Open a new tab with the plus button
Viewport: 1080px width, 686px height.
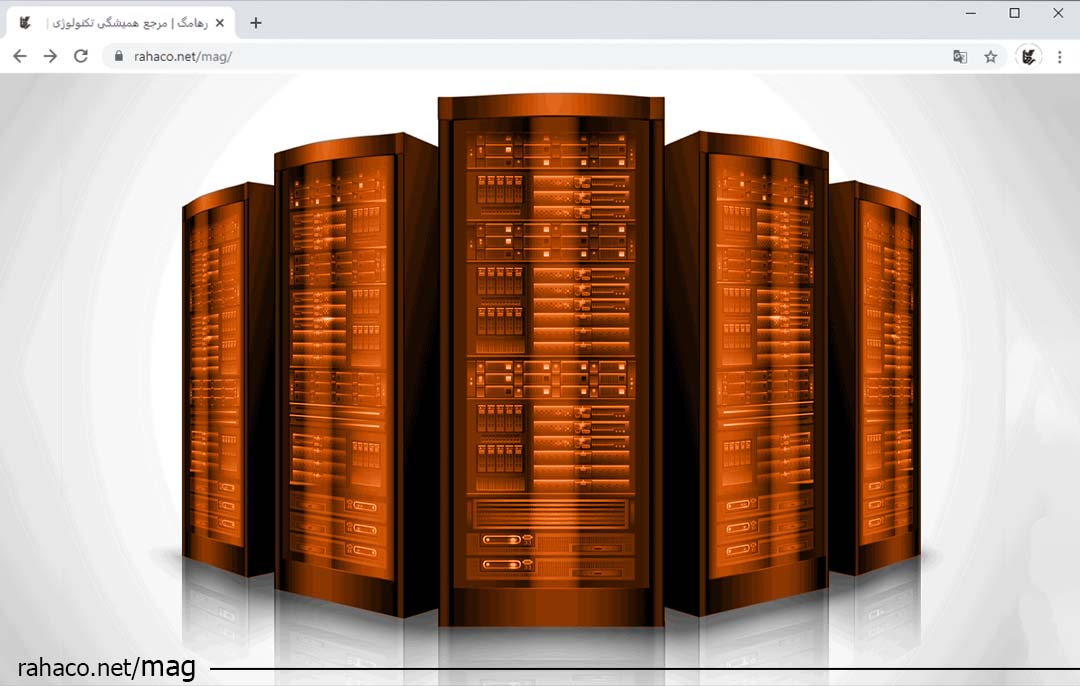click(256, 23)
